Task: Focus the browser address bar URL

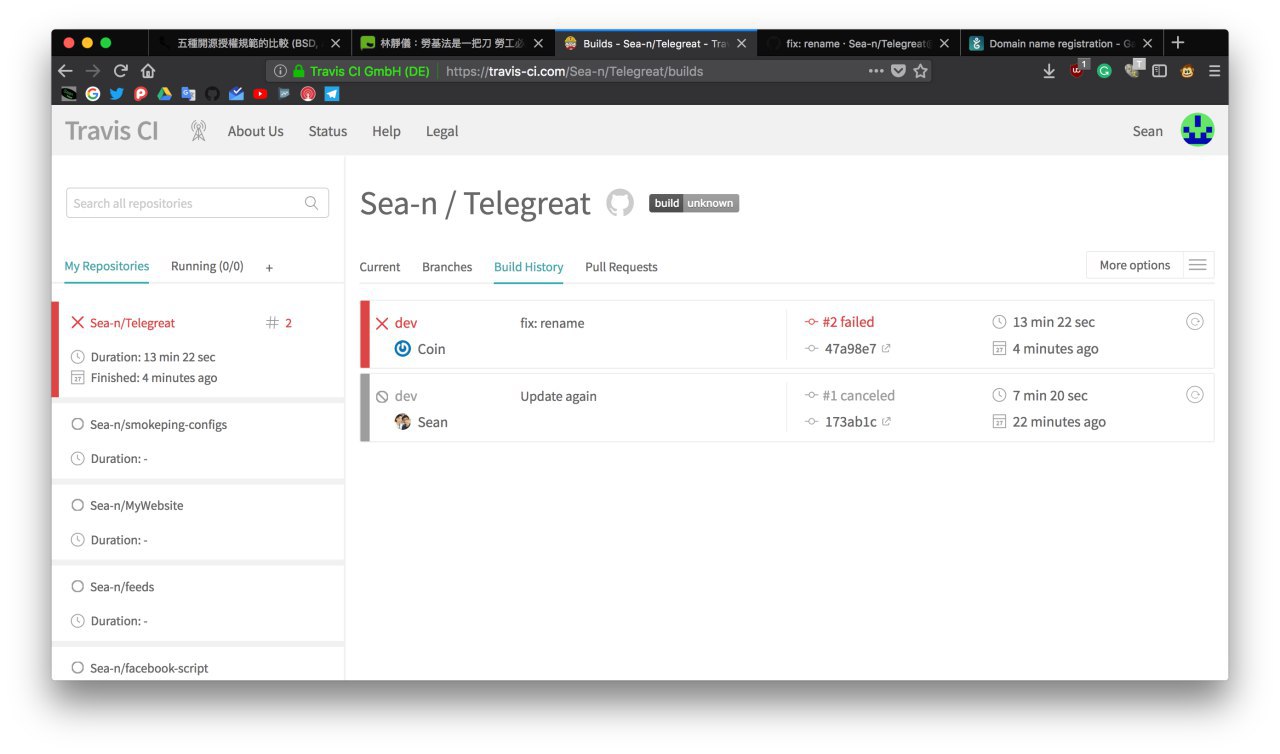Action: point(574,71)
